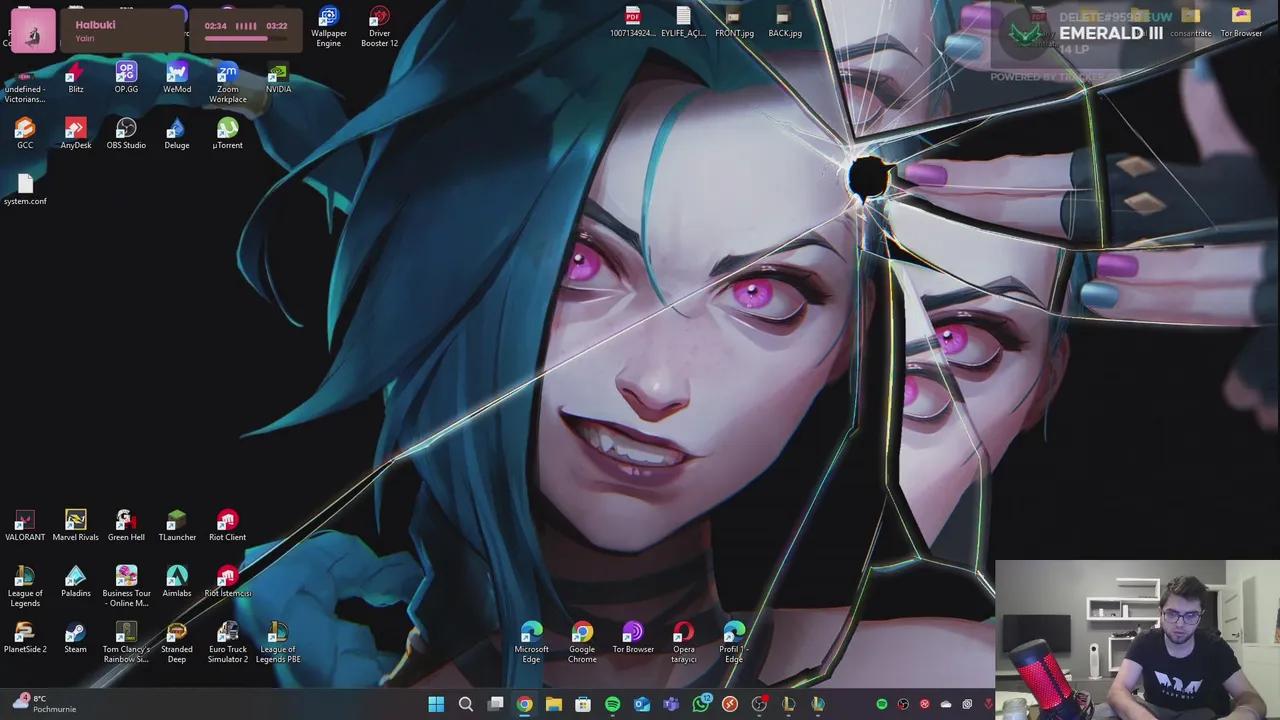The image size is (1280, 720).
Task: Click the webcam overlay in the corner
Action: pos(1138,640)
